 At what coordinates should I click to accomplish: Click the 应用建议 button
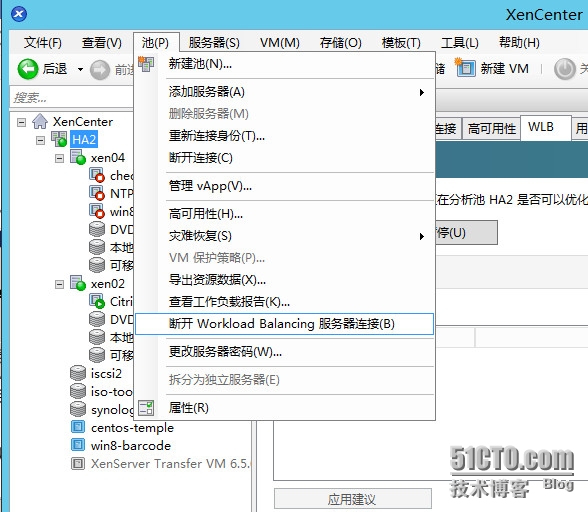click(353, 499)
